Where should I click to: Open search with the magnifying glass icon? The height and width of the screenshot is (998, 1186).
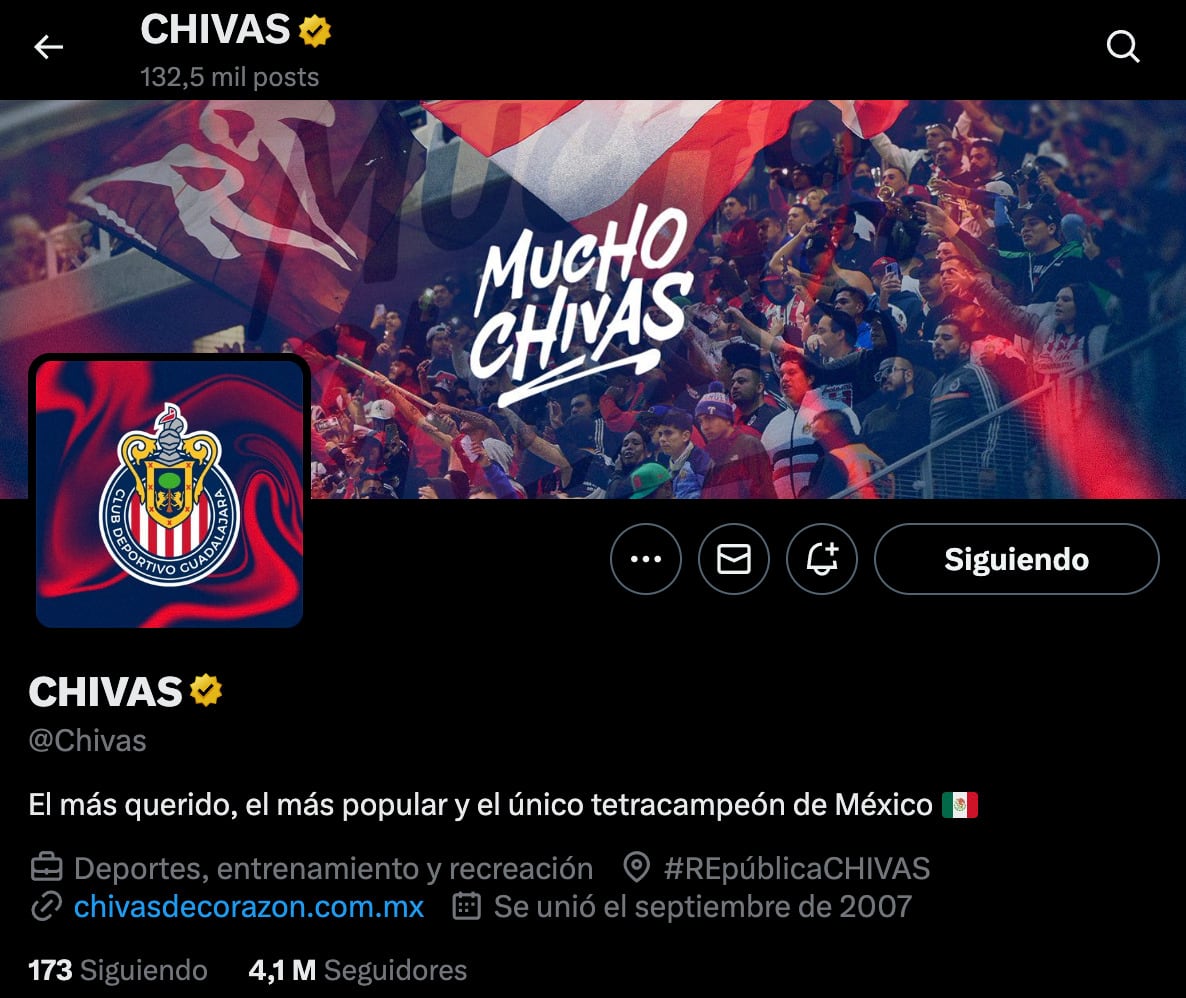click(1122, 47)
